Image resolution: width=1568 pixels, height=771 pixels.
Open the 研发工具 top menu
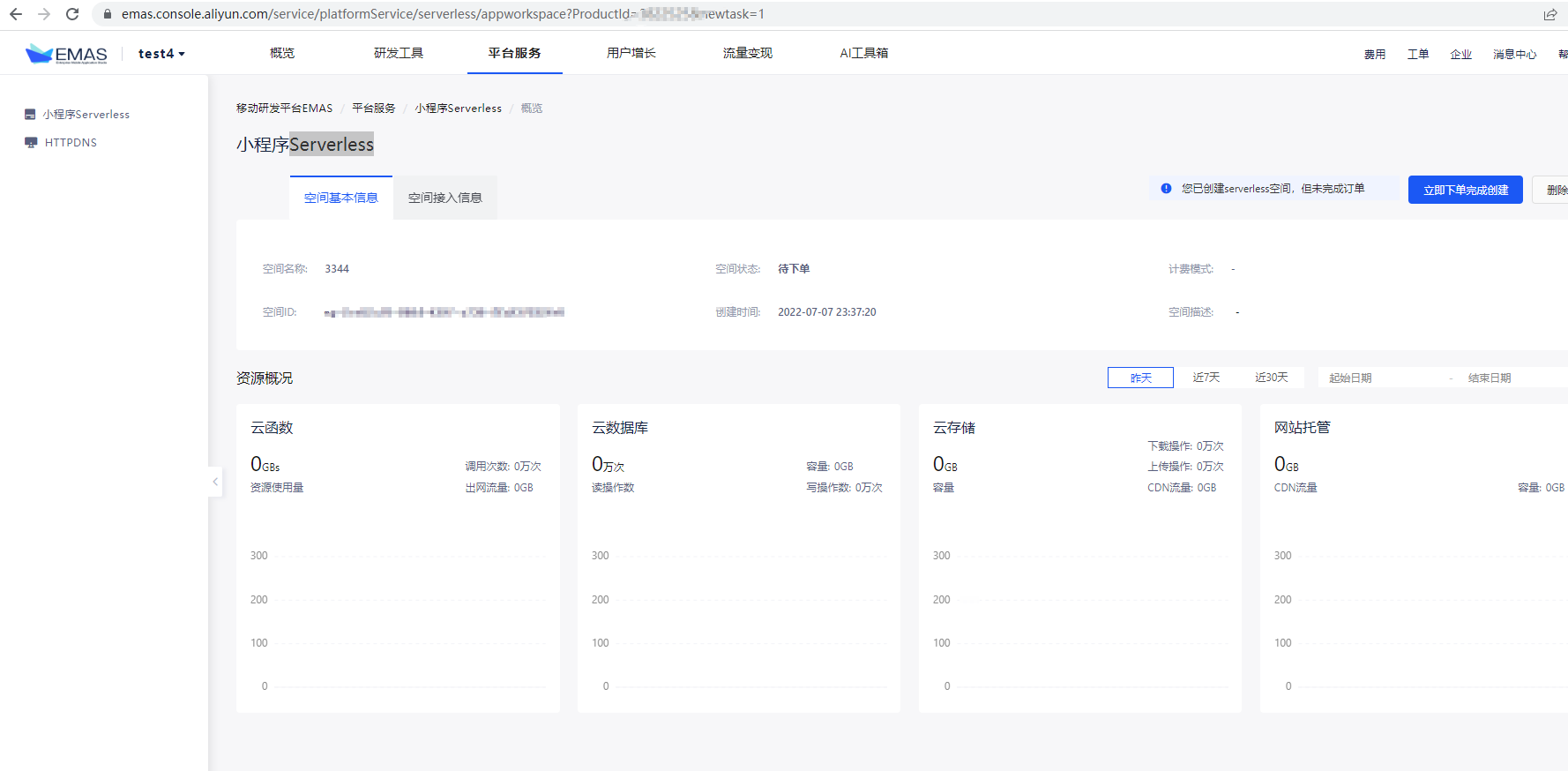click(x=399, y=53)
